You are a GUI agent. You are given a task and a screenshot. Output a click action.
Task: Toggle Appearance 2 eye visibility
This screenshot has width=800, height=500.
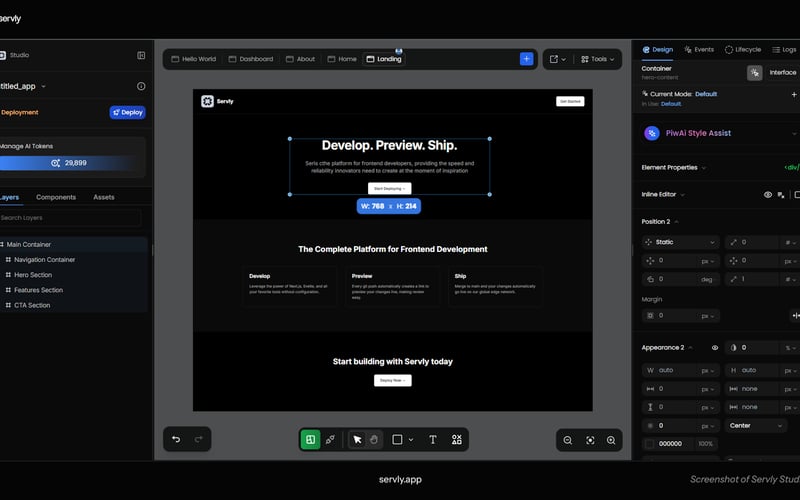(x=715, y=347)
